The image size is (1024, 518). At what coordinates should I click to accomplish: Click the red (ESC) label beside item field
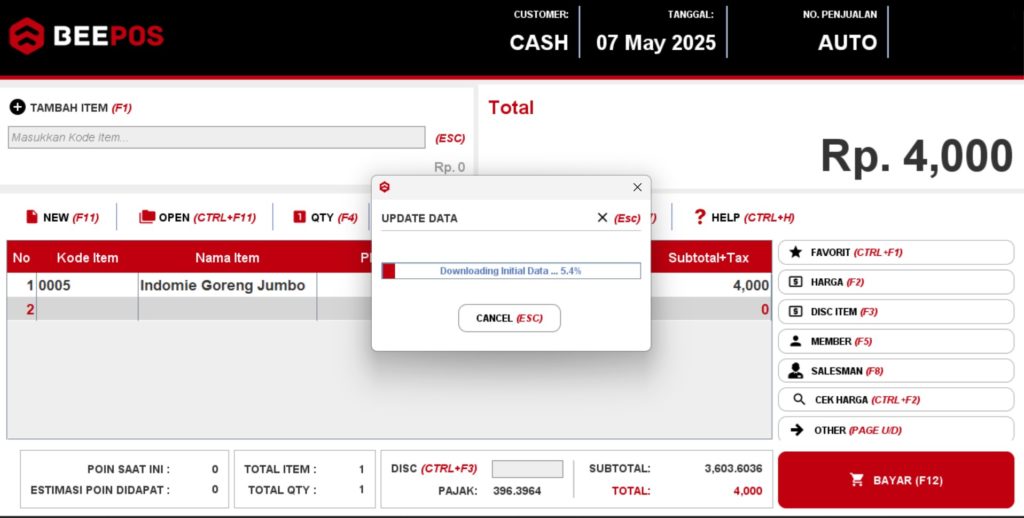(x=450, y=138)
